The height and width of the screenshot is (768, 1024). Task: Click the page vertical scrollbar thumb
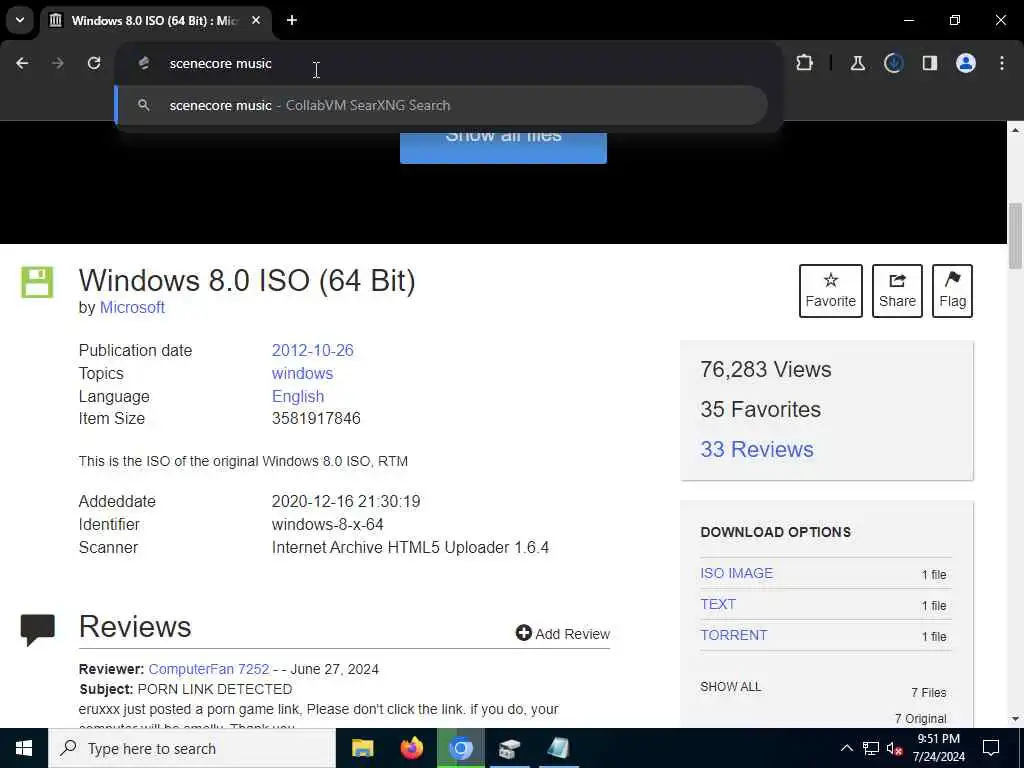[1015, 235]
